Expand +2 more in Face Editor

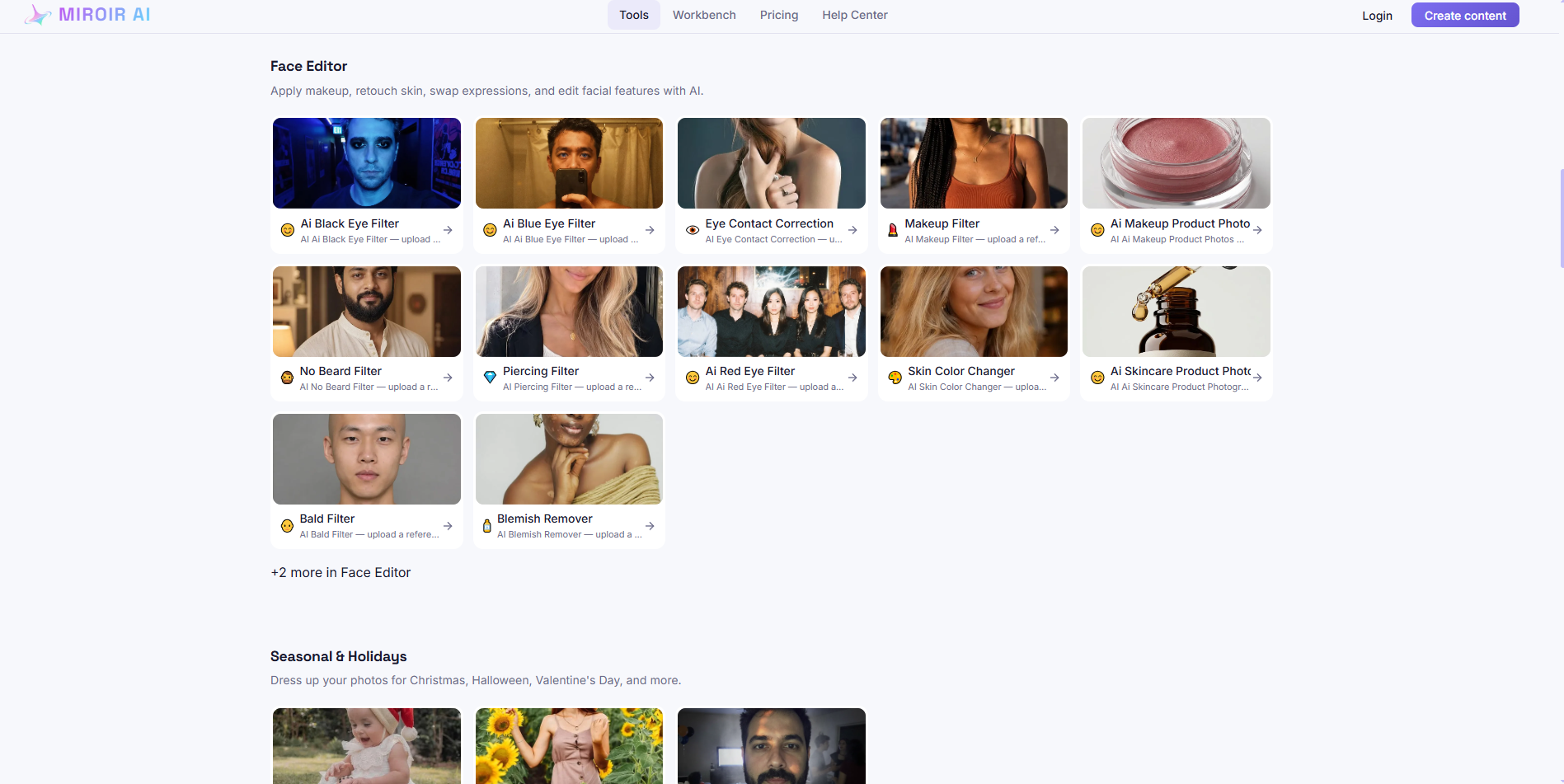[x=341, y=572]
